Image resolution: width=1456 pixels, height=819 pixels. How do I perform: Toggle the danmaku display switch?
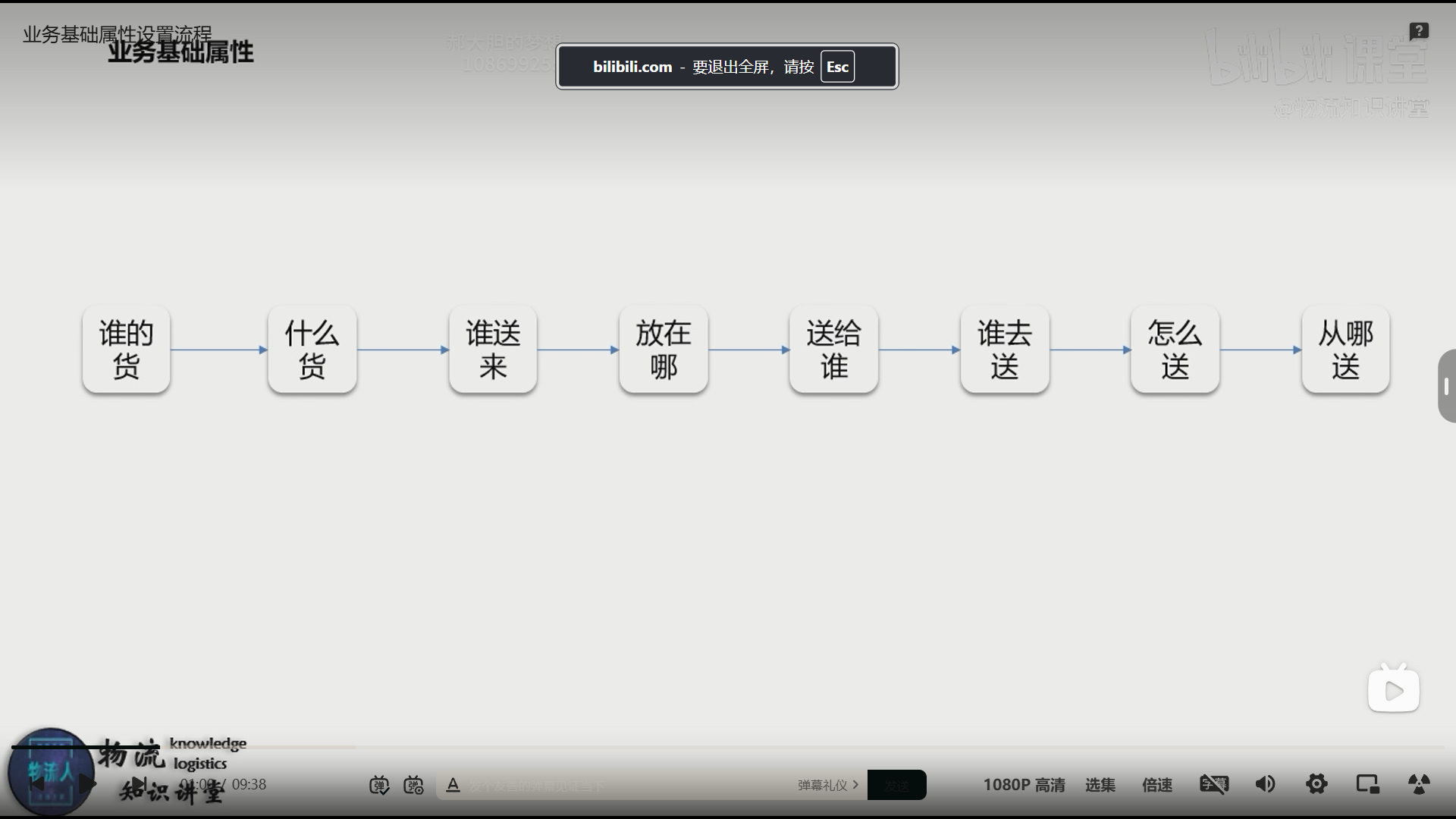[x=379, y=785]
